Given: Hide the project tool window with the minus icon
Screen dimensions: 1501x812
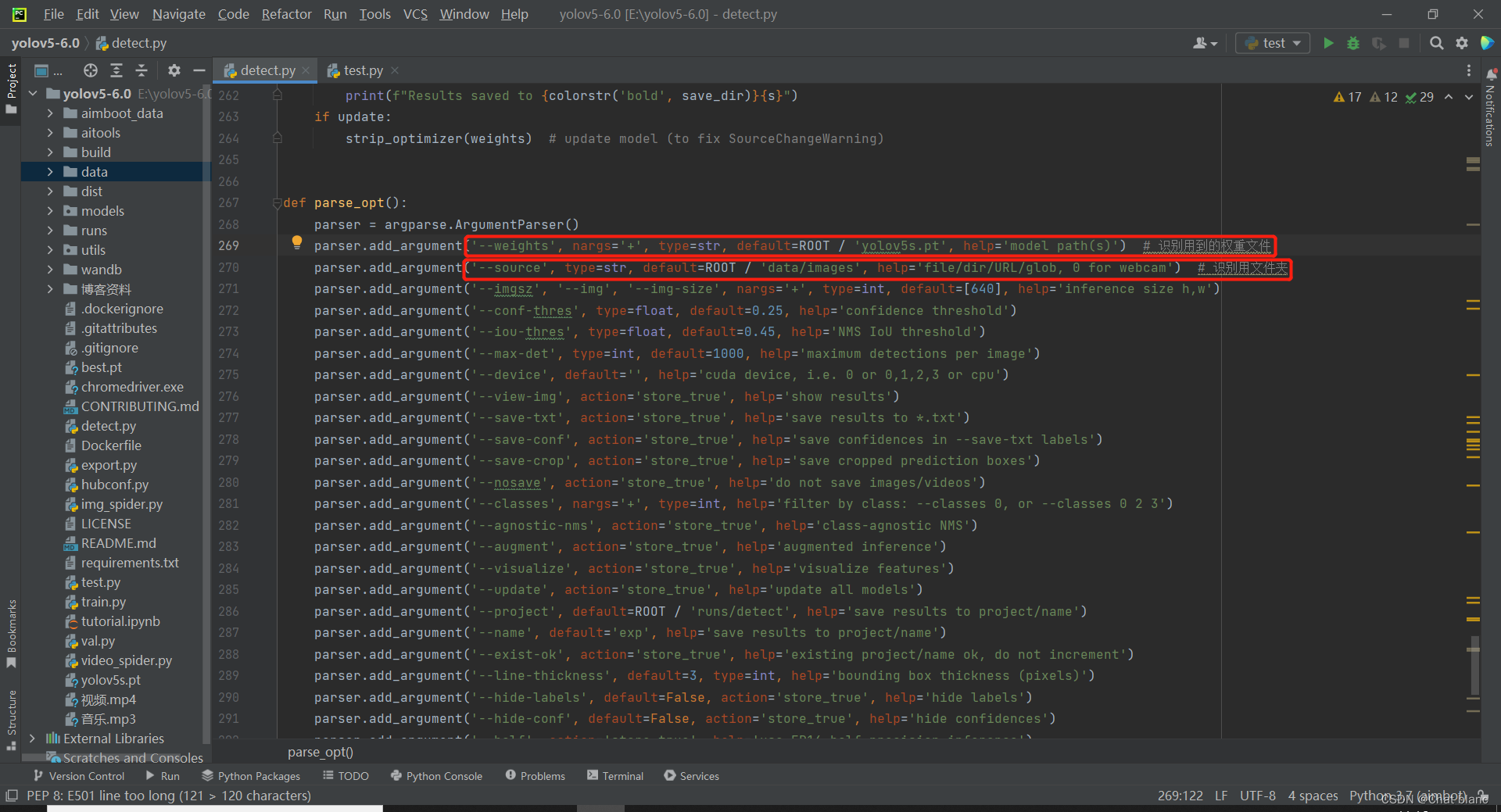Looking at the screenshot, I should [x=199, y=70].
